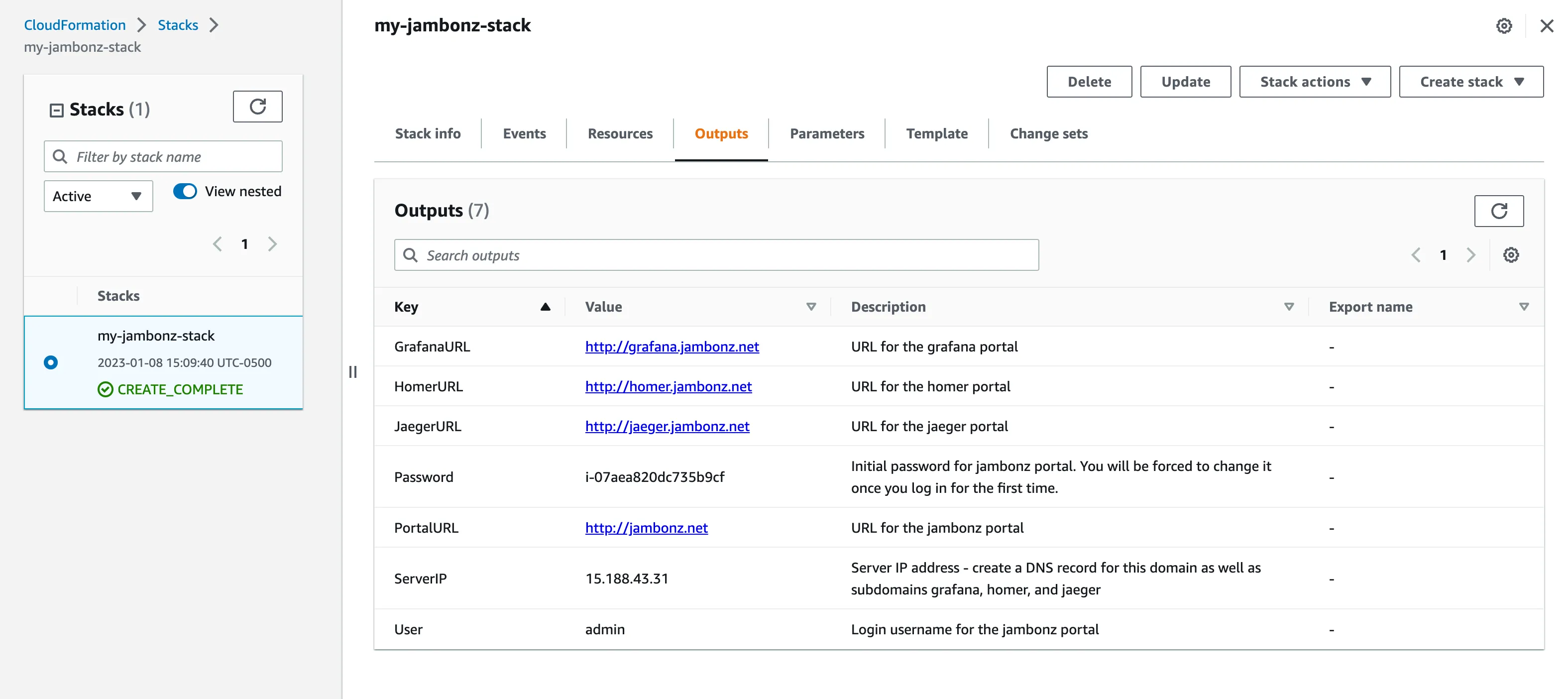Open Stacks breadcrumb link
The width and height of the screenshot is (1568, 699).
click(x=178, y=25)
